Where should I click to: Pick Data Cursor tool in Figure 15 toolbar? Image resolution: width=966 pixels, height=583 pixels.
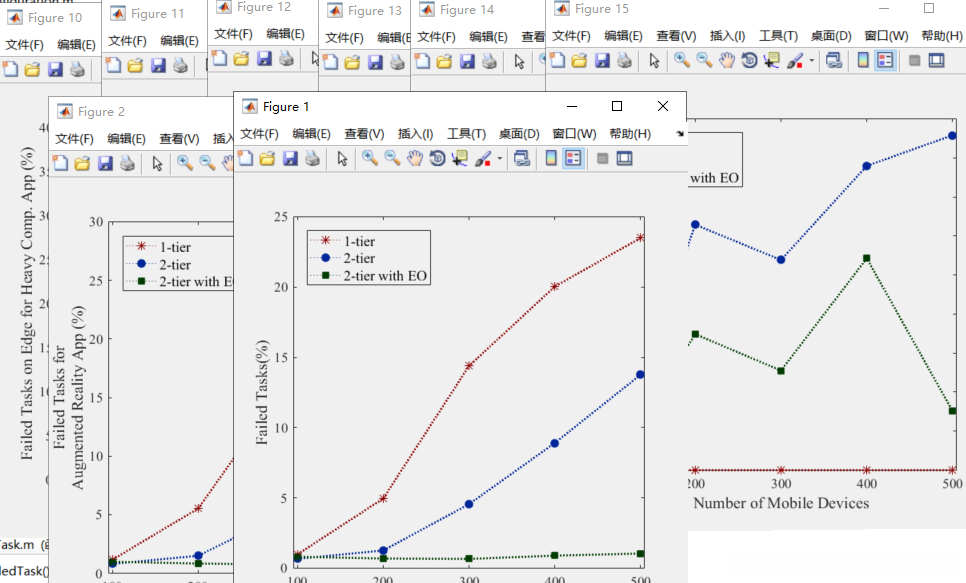pyautogui.click(x=771, y=60)
